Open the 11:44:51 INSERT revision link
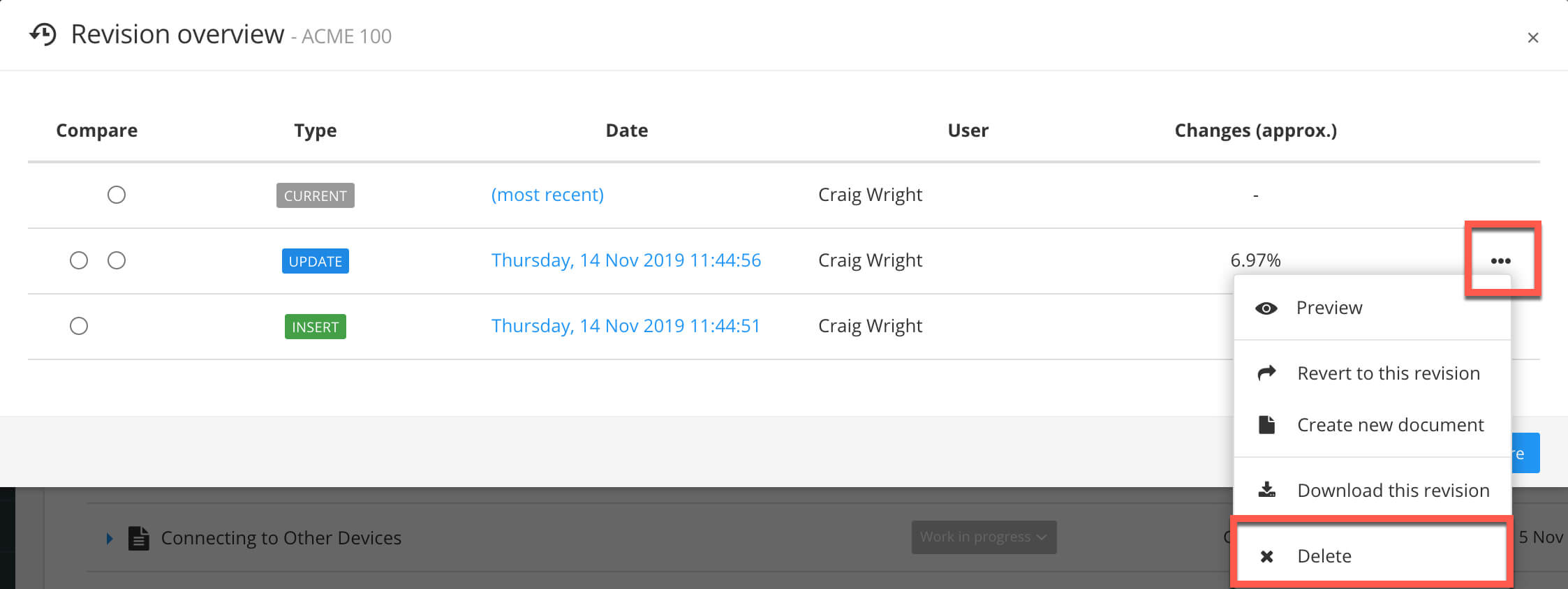 (x=626, y=326)
